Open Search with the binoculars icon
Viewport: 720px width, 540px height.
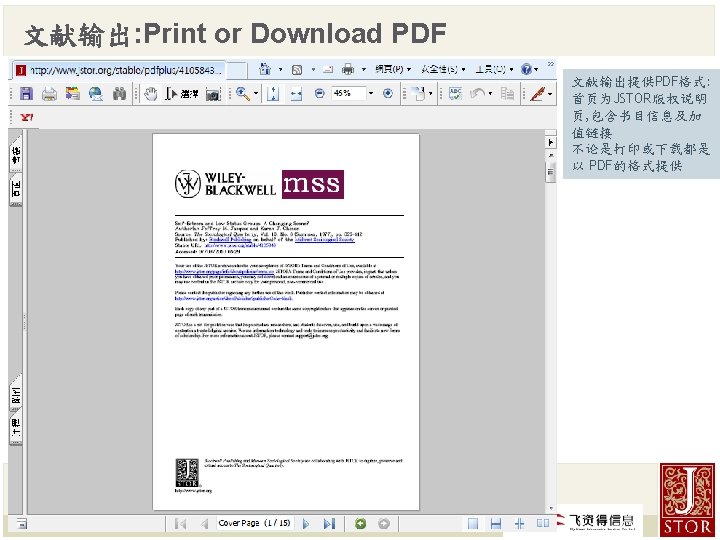point(119,94)
